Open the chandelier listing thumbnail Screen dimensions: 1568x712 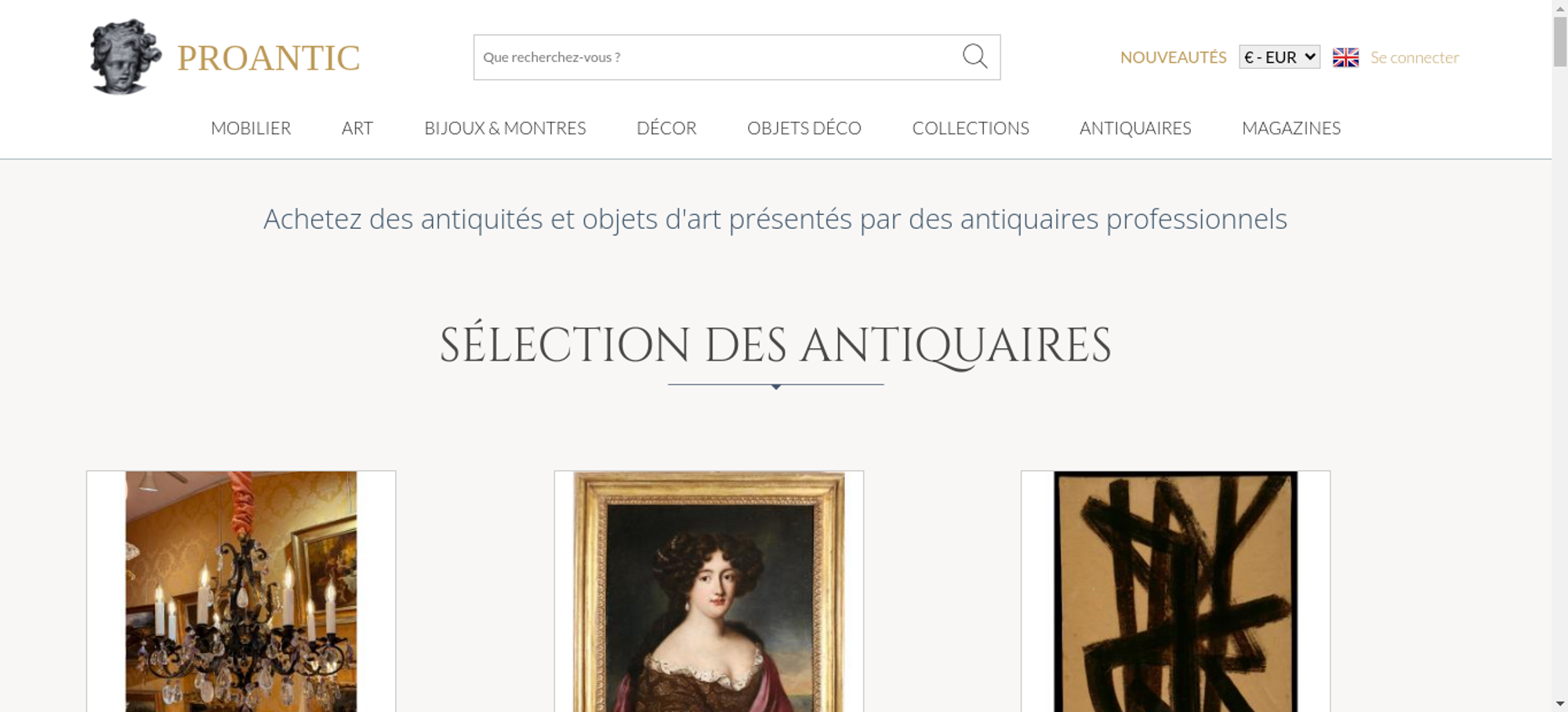point(241,591)
